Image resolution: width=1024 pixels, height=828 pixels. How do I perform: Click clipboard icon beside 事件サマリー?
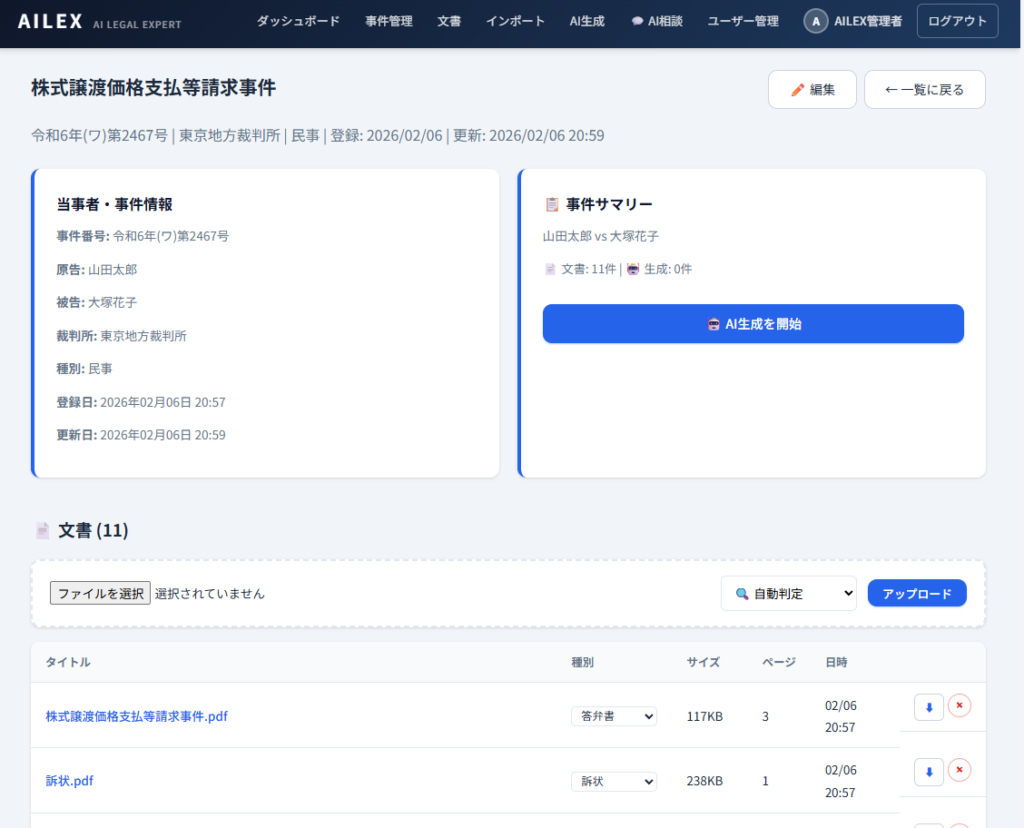(x=551, y=204)
